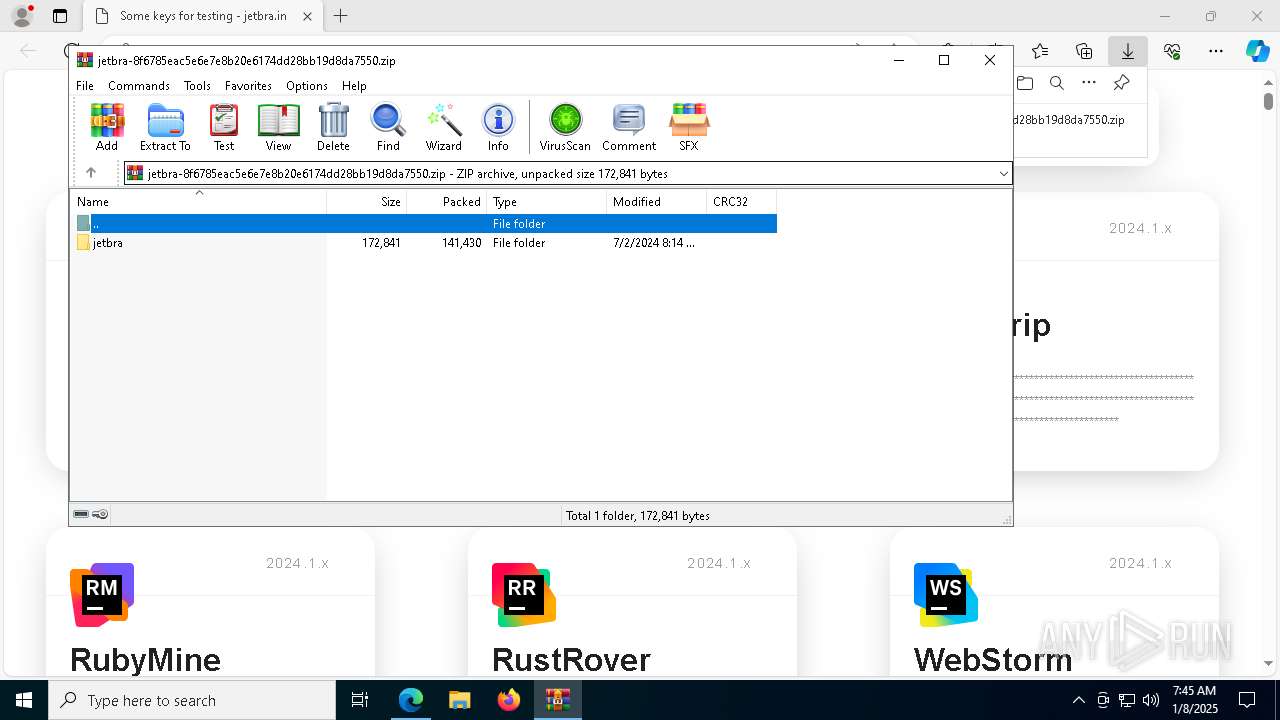Open the Windows Start menu
Image resolution: width=1280 pixels, height=720 pixels.
tap(24, 700)
